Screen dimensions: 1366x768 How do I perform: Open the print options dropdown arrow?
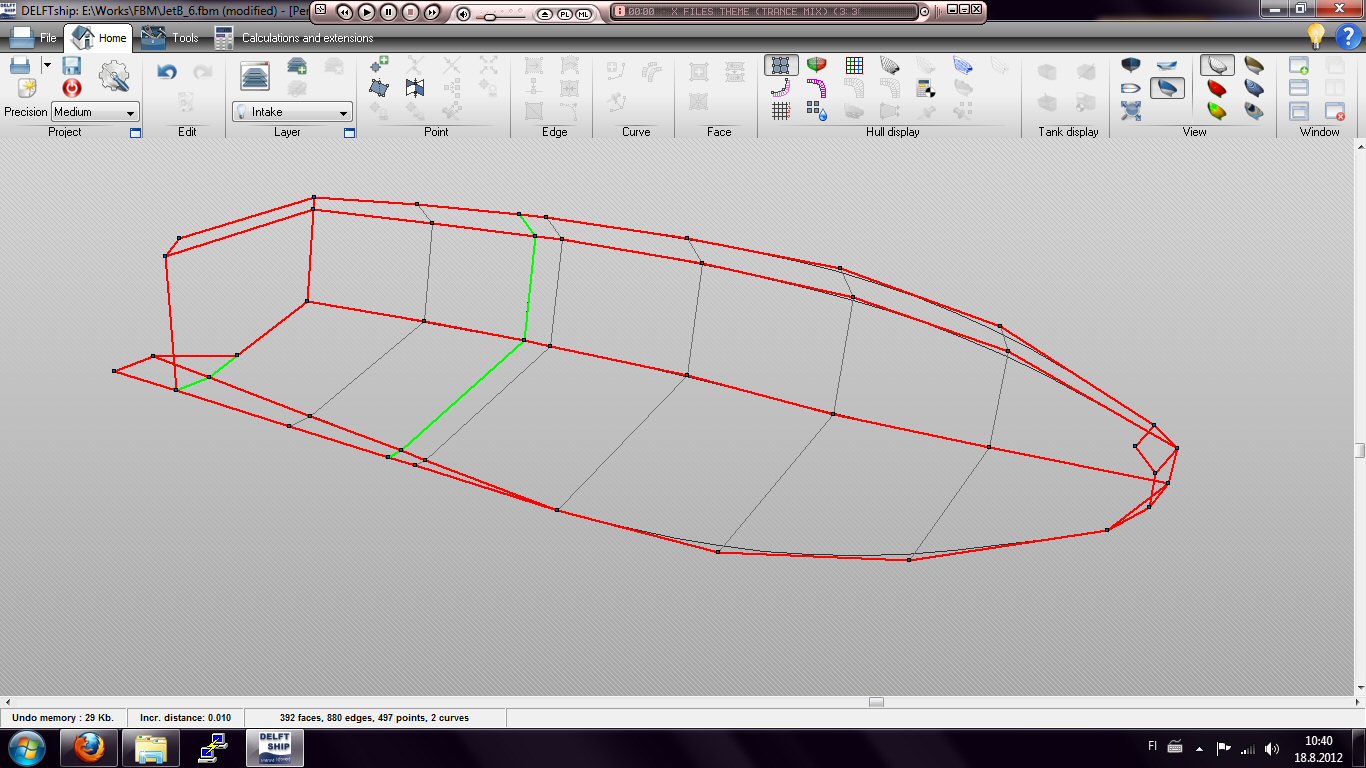(x=46, y=65)
